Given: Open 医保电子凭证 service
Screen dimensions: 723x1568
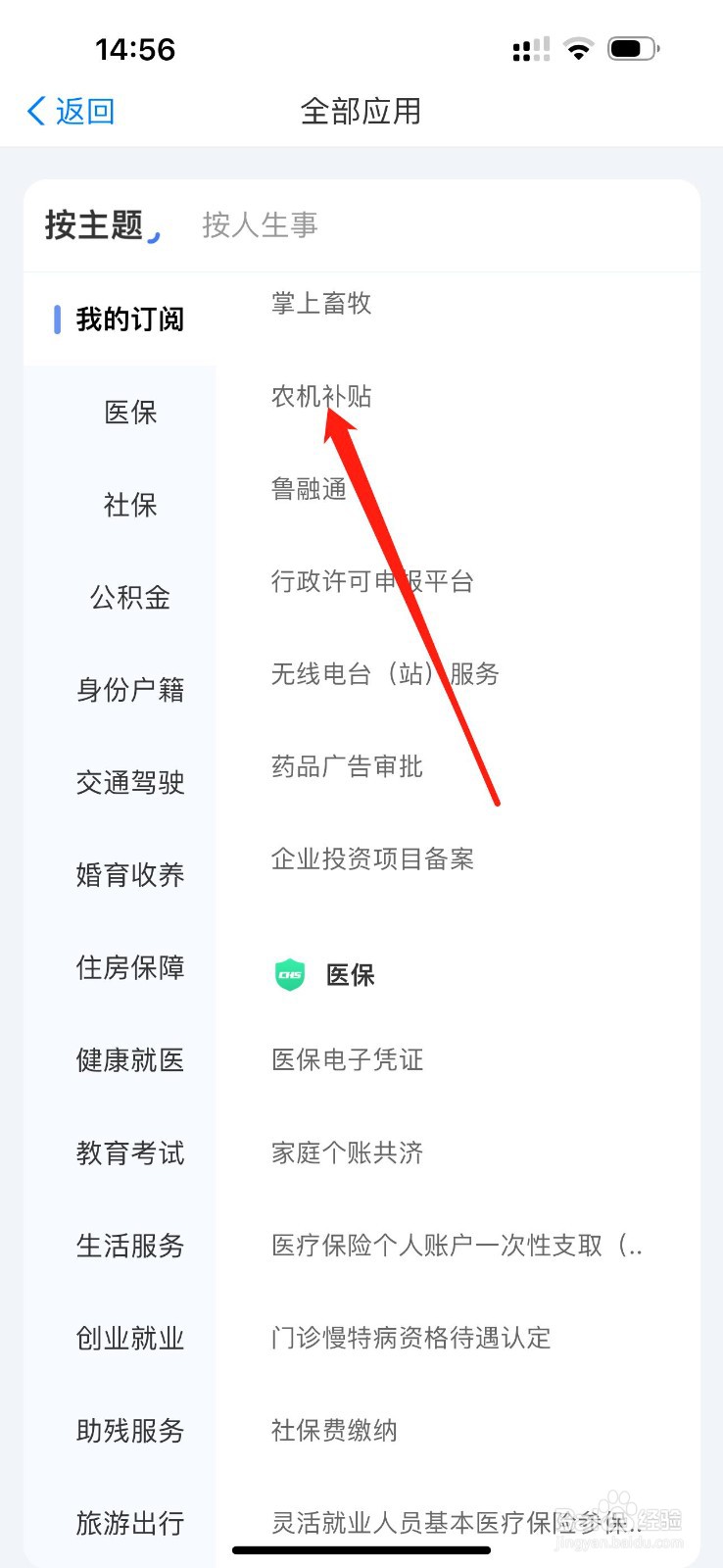Looking at the screenshot, I should point(347,1059).
